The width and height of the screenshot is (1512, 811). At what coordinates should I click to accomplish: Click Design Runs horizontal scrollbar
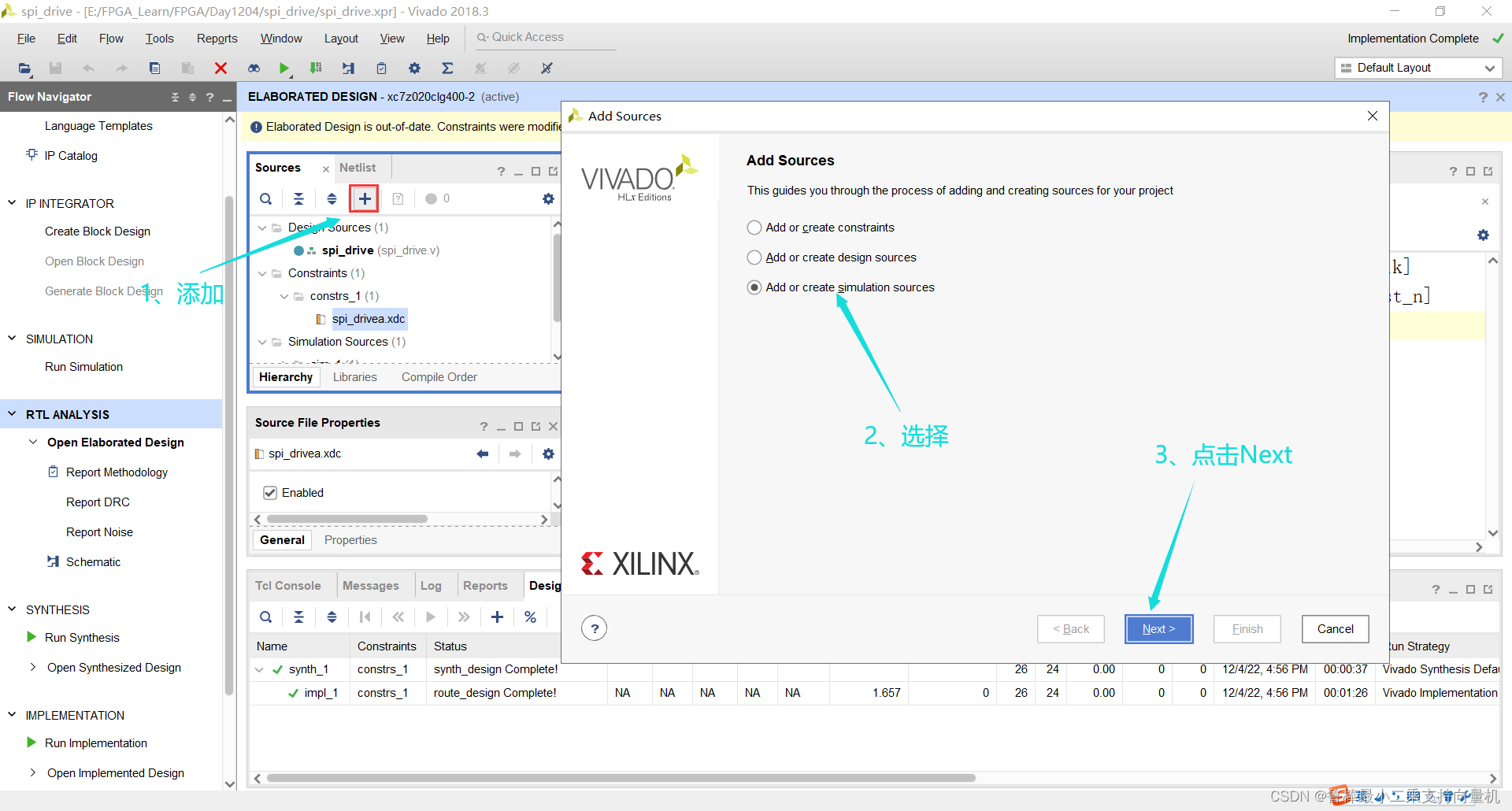621,778
